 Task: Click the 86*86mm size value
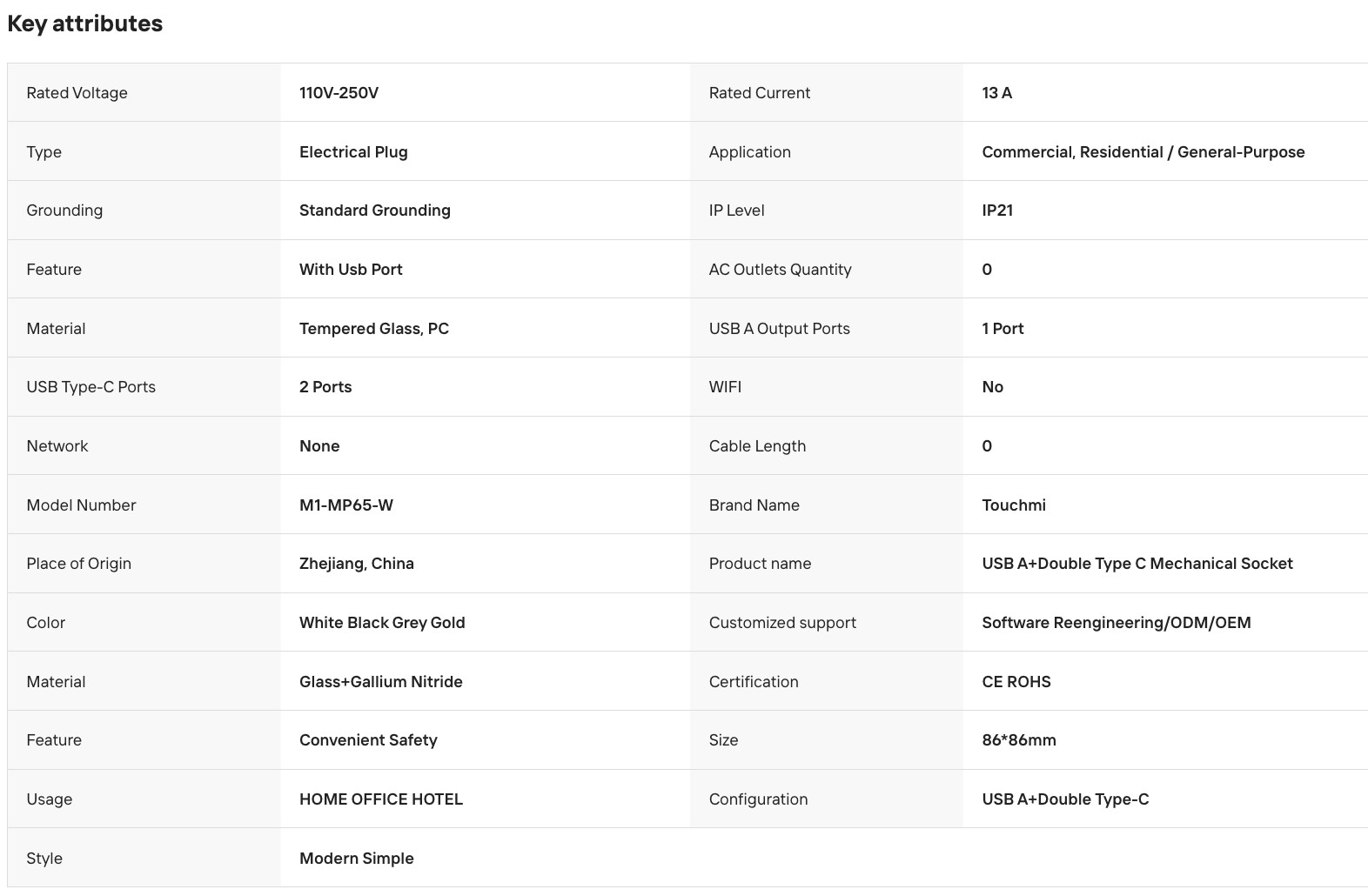[1018, 740]
